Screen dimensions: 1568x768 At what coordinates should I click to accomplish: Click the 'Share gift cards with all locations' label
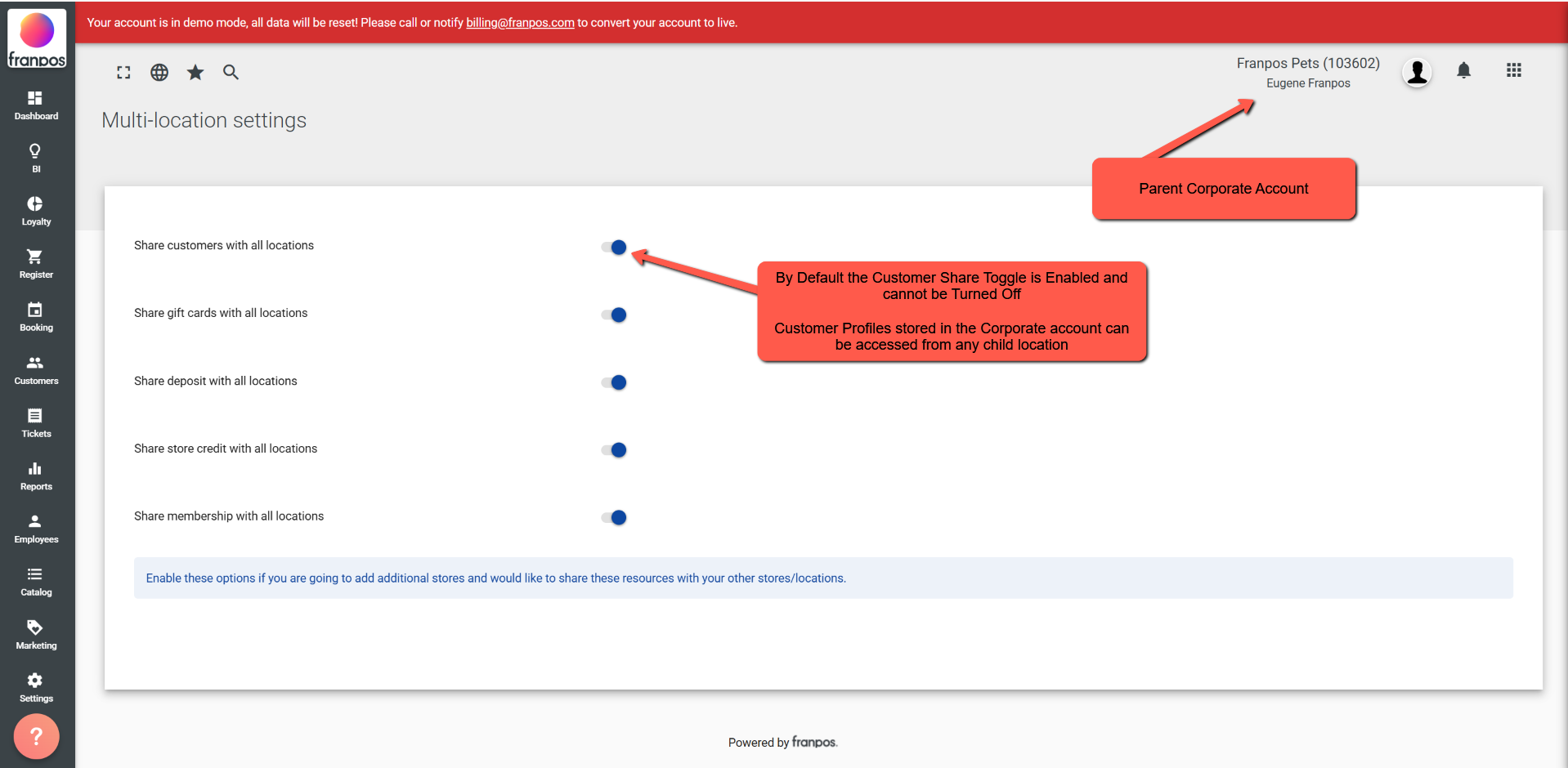(221, 313)
